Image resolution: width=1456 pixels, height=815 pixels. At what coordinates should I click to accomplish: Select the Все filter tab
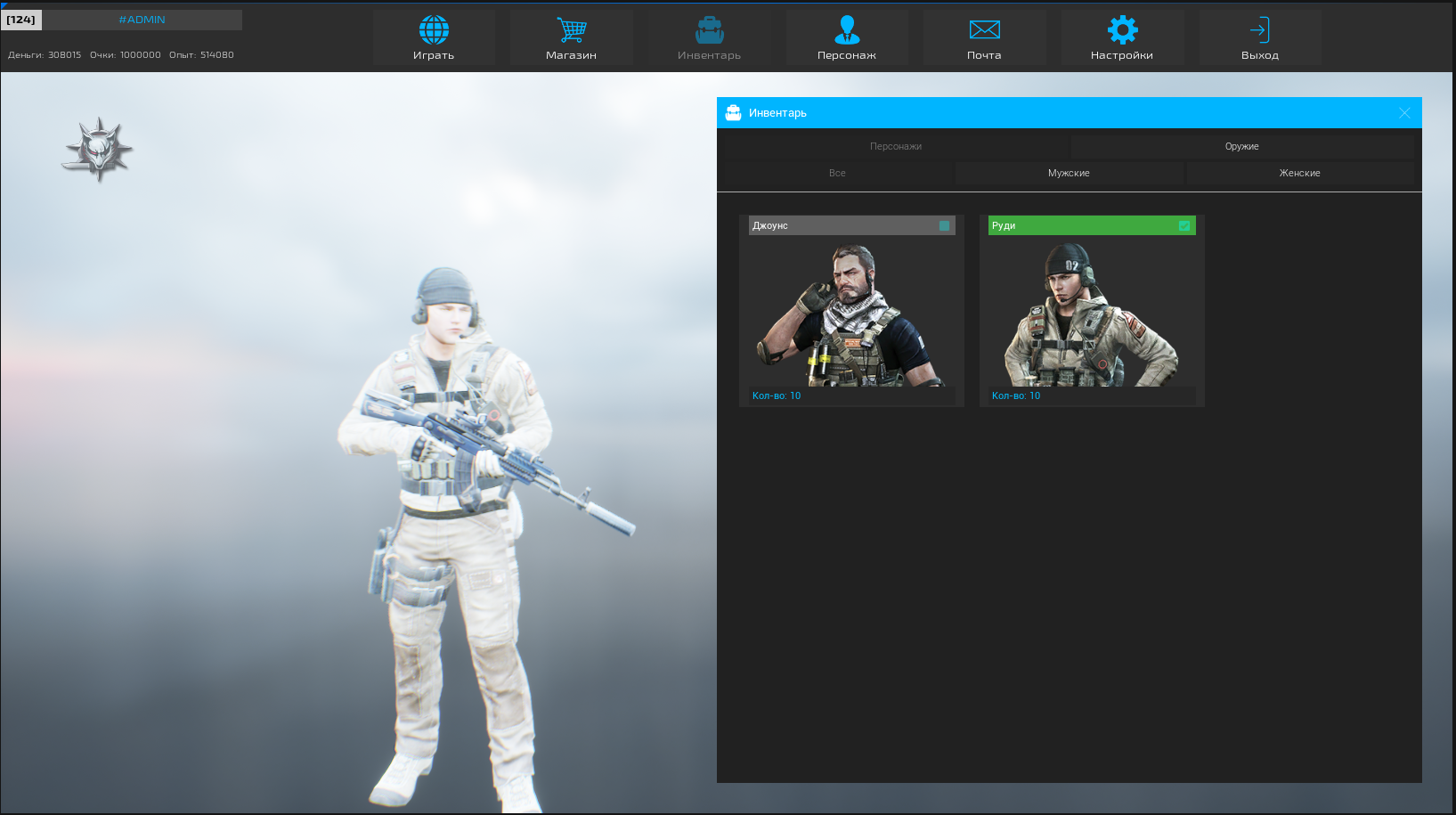pyautogui.click(x=837, y=173)
